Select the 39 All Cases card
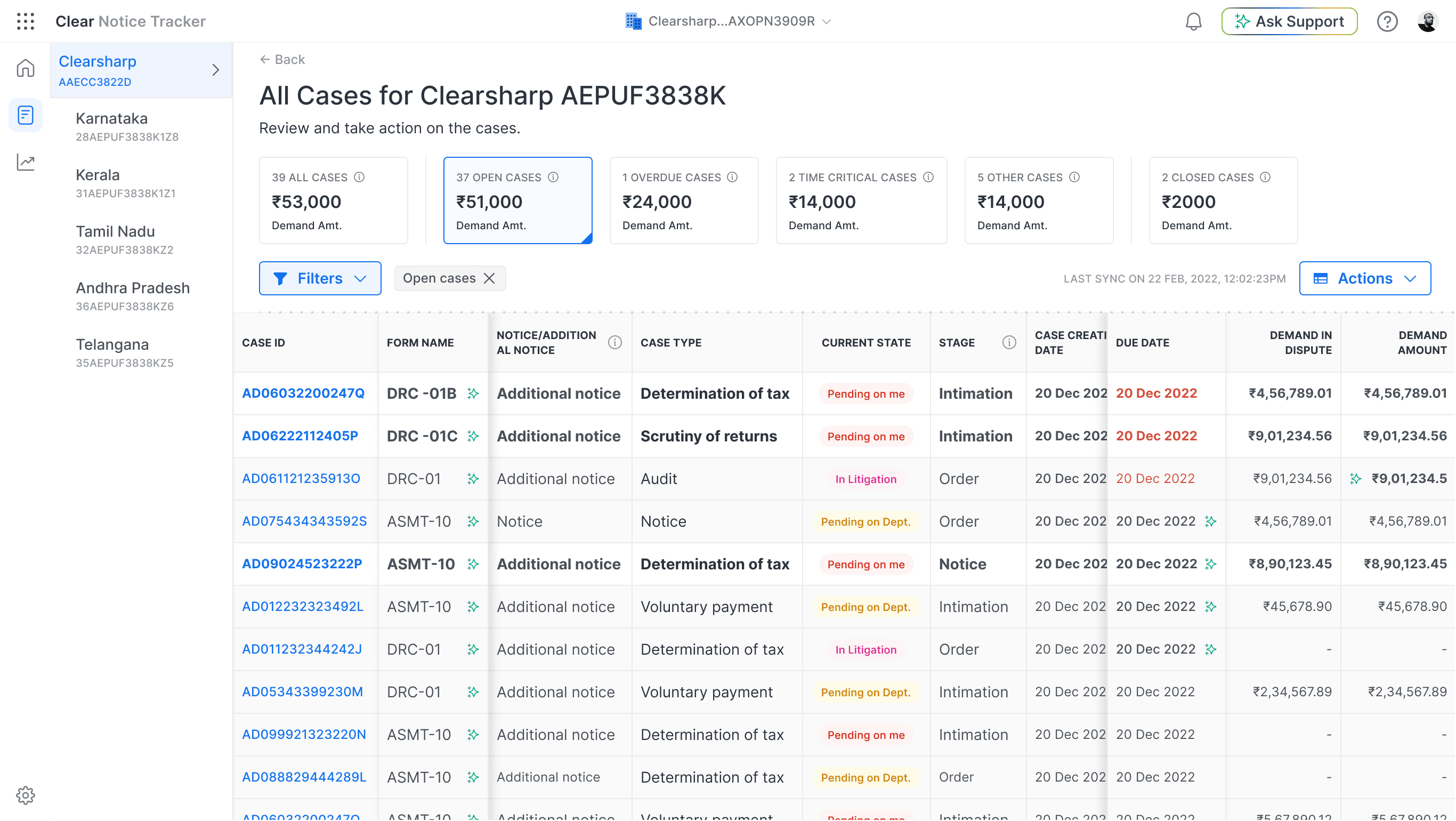Viewport: 1456px width, 821px height. 334,201
